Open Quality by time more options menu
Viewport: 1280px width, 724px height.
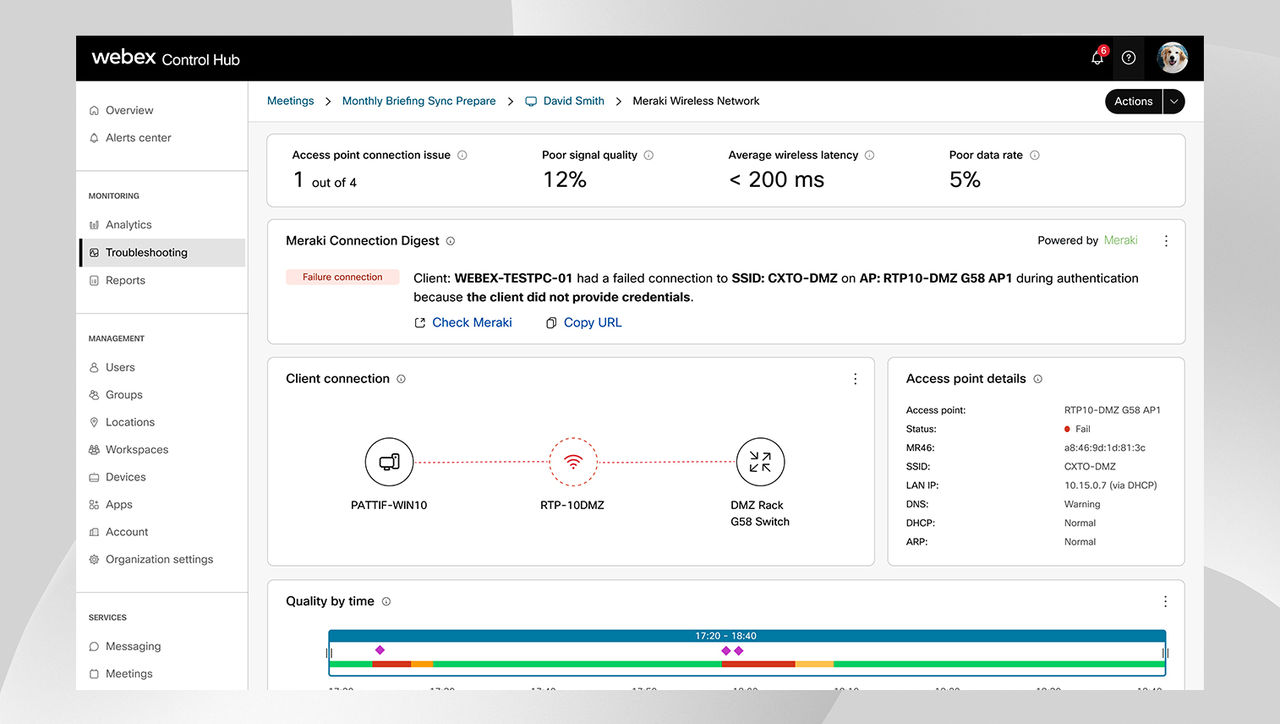tap(1165, 601)
